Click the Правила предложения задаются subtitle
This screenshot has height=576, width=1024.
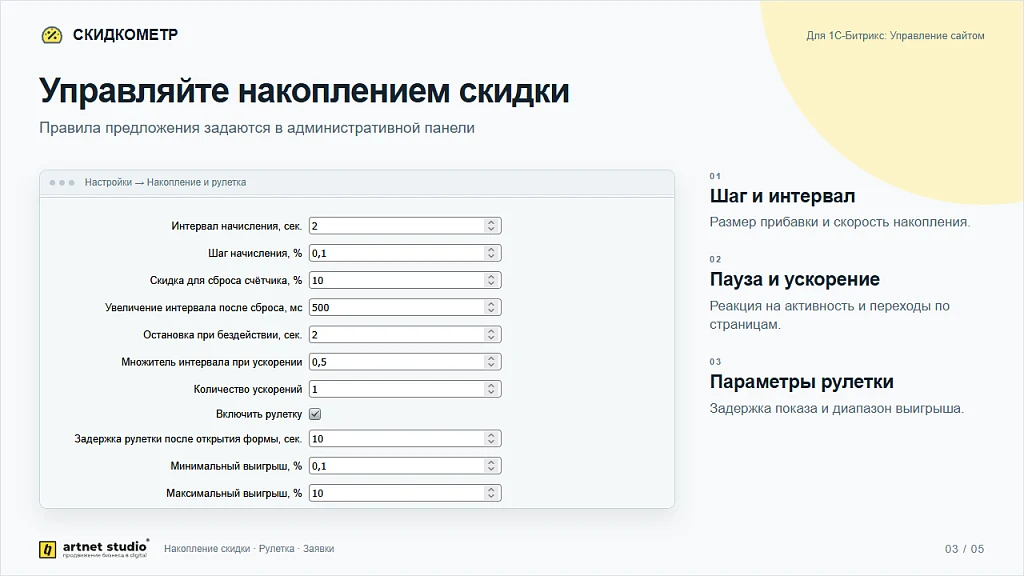tap(257, 128)
